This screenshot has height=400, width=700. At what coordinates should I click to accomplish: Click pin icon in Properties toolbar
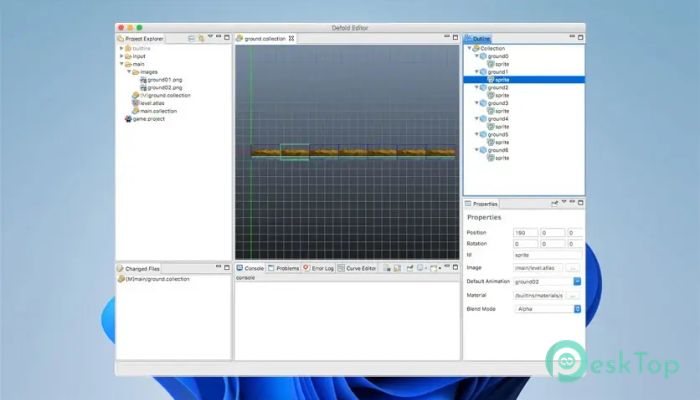tap(554, 203)
